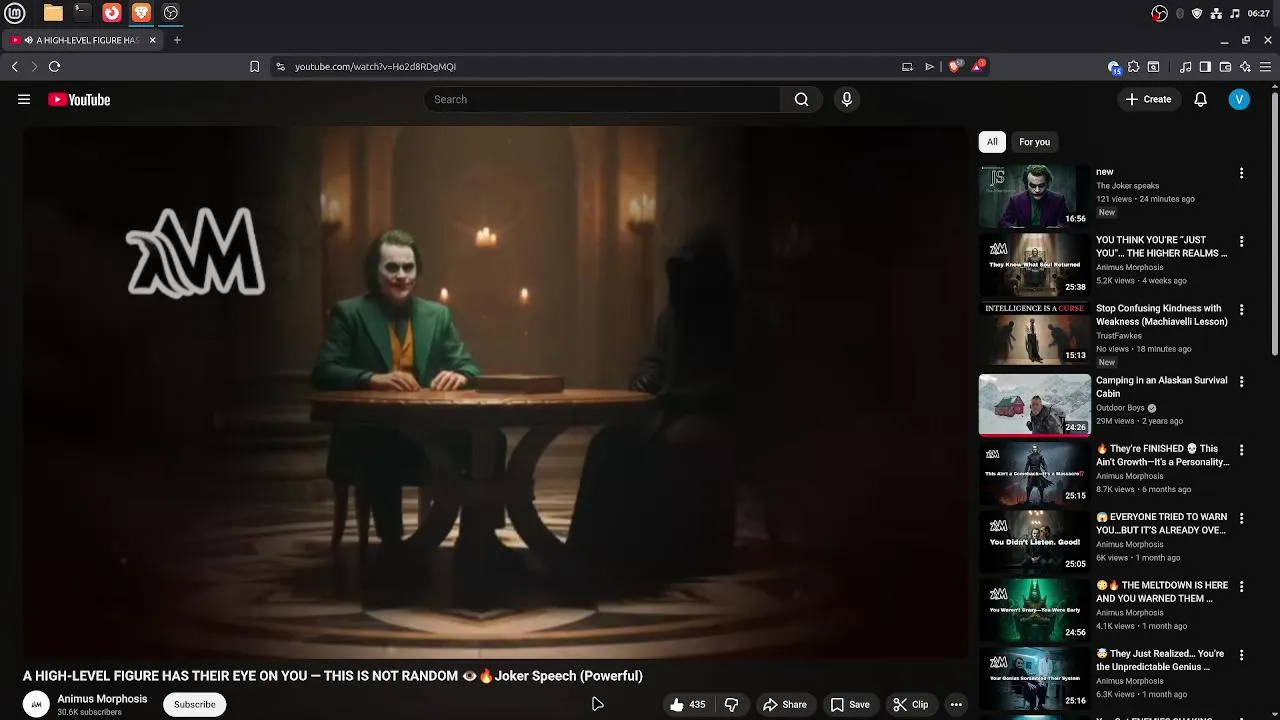Viewport: 1280px width, 720px height.
Task: Open the Joker 'new' video thumbnail
Action: (1034, 196)
